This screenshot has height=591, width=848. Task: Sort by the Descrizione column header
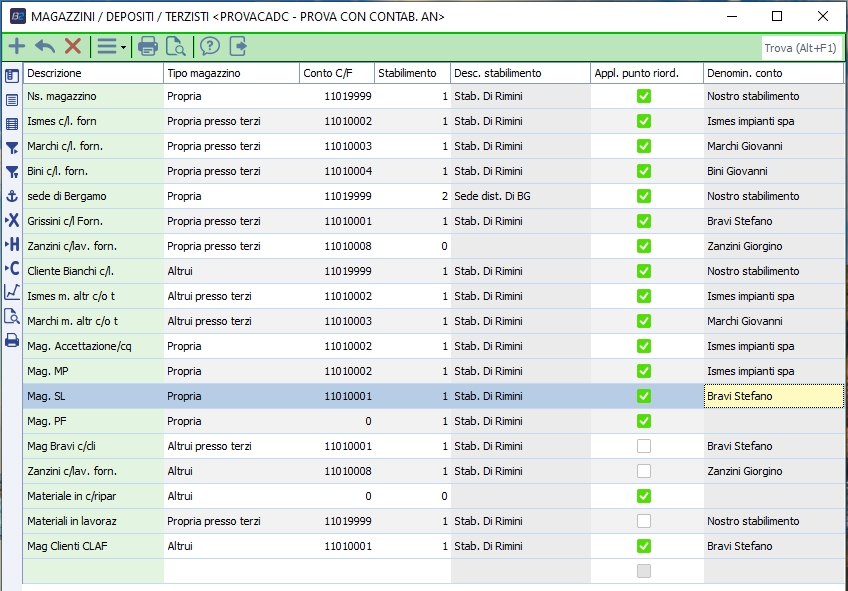[93, 73]
